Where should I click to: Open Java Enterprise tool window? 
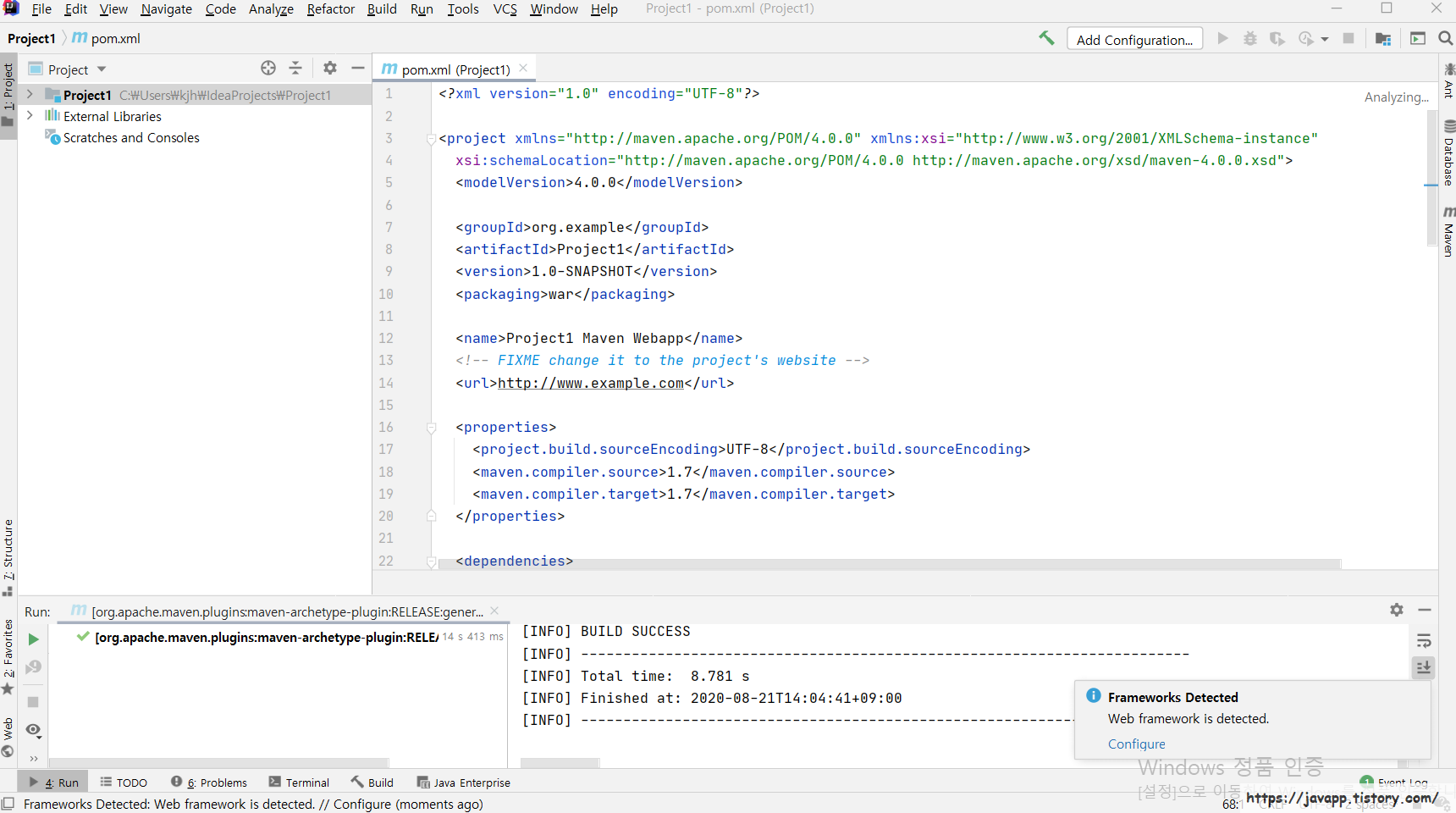coord(464,783)
